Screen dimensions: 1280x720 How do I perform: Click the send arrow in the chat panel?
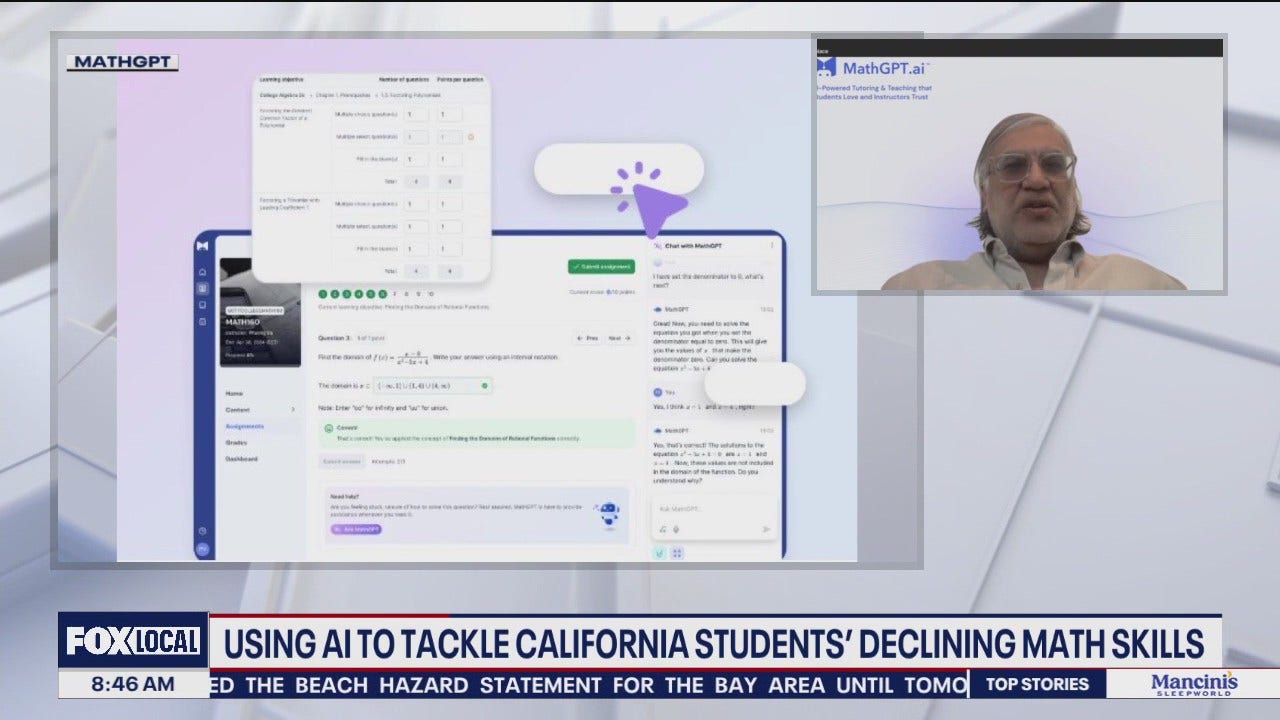[768, 527]
